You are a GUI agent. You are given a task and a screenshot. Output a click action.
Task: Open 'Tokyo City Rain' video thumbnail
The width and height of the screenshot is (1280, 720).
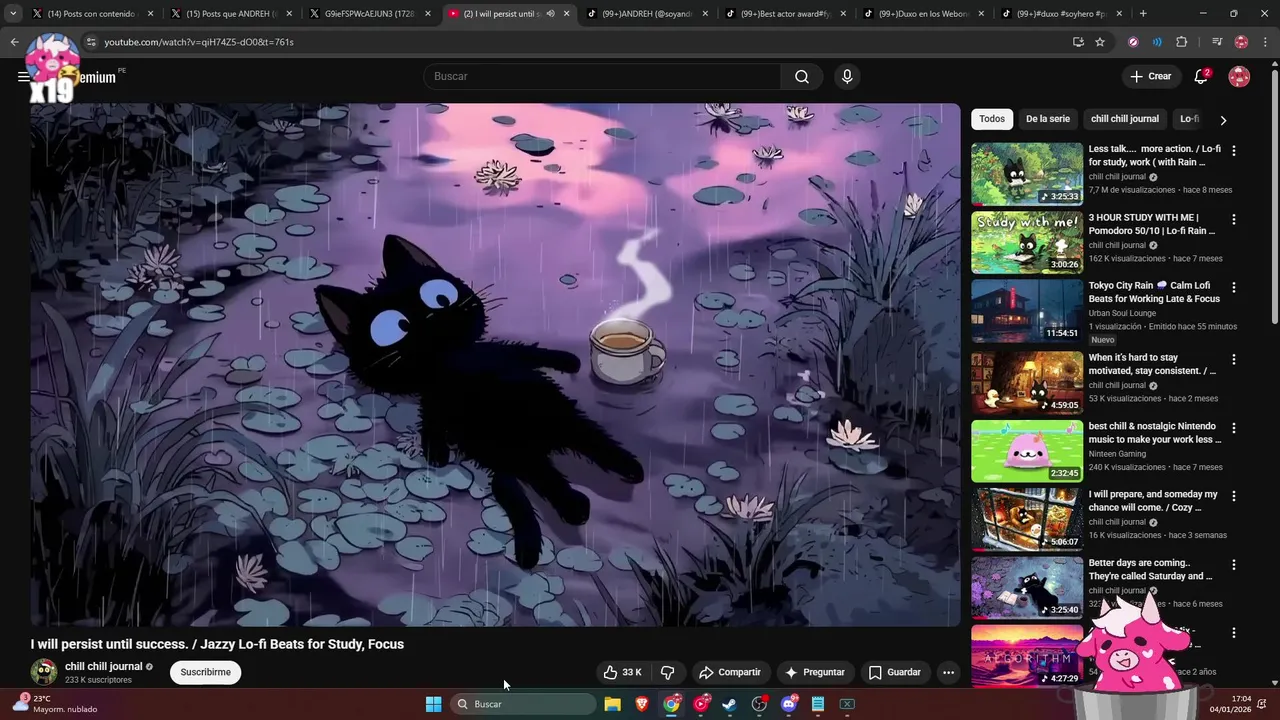click(1027, 311)
